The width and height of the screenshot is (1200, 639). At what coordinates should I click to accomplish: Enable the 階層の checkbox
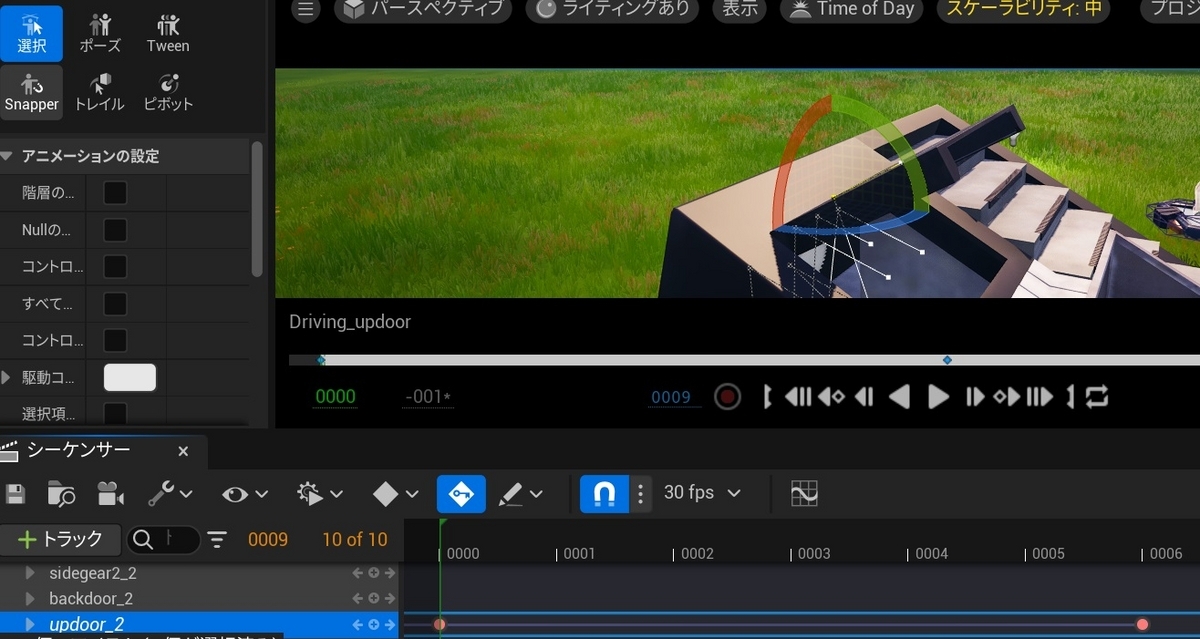tap(115, 193)
